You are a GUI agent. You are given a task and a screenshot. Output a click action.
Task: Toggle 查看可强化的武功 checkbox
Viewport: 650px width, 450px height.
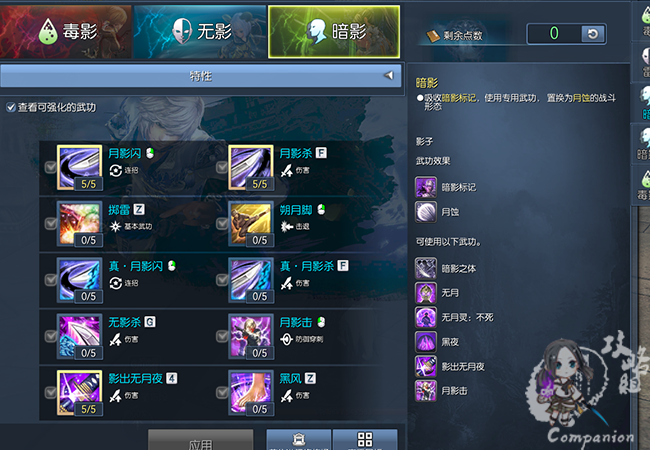pos(11,108)
